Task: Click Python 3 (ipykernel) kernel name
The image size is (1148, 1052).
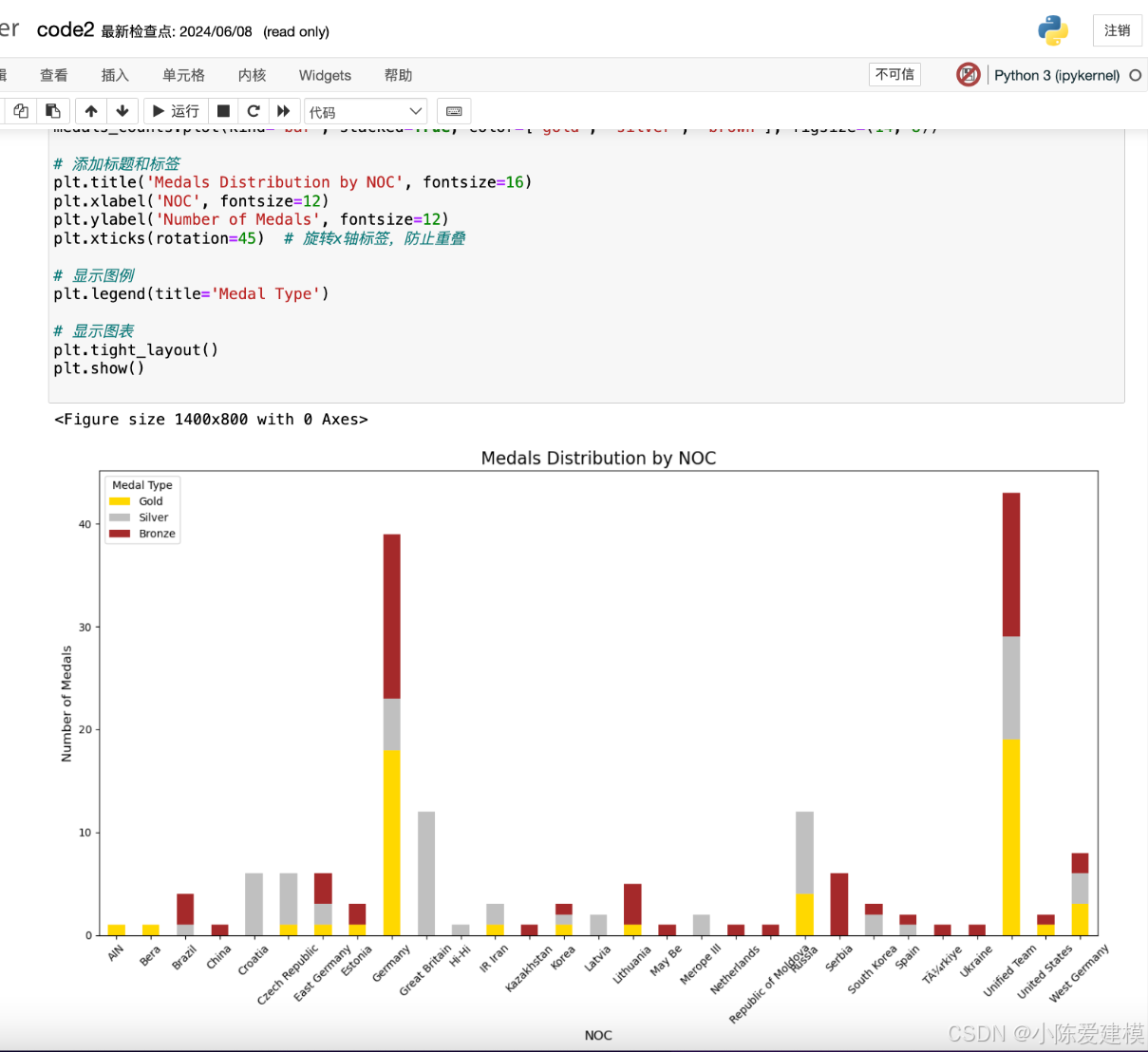Action: pos(1057,75)
